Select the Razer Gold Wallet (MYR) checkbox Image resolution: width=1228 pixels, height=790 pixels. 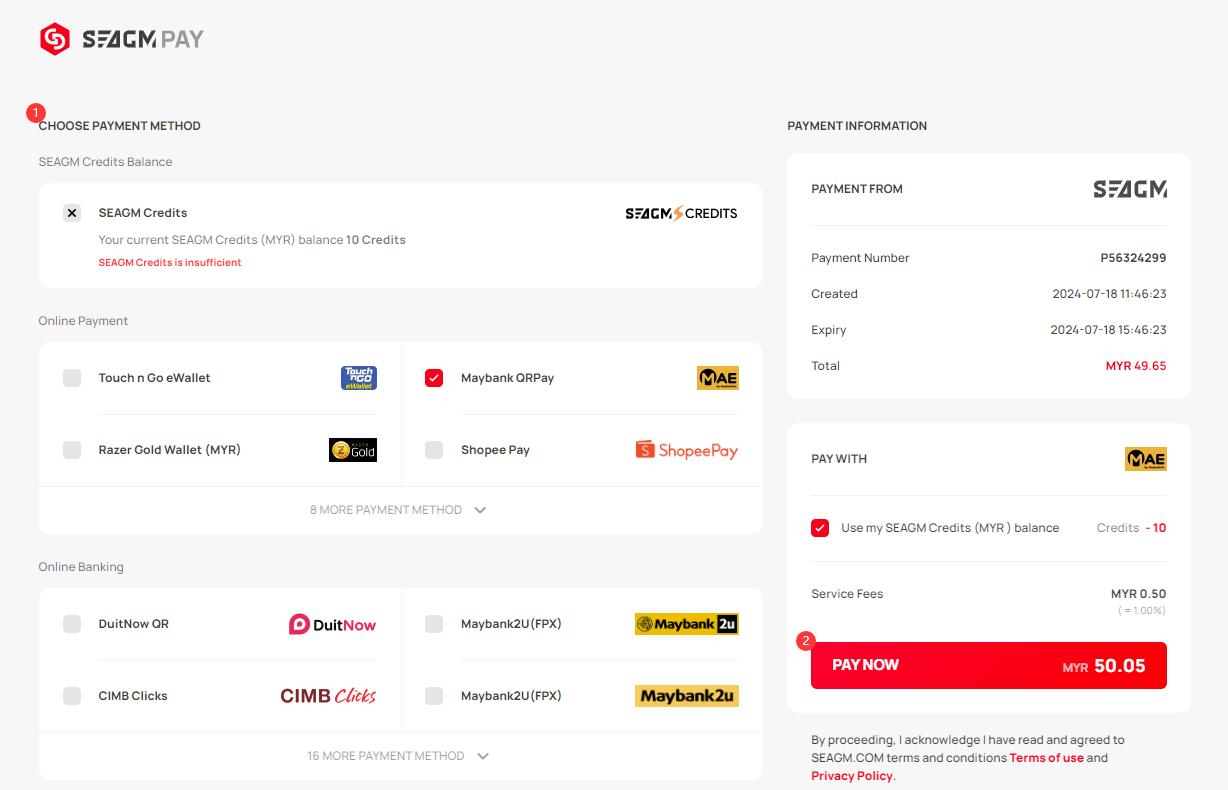[72, 450]
